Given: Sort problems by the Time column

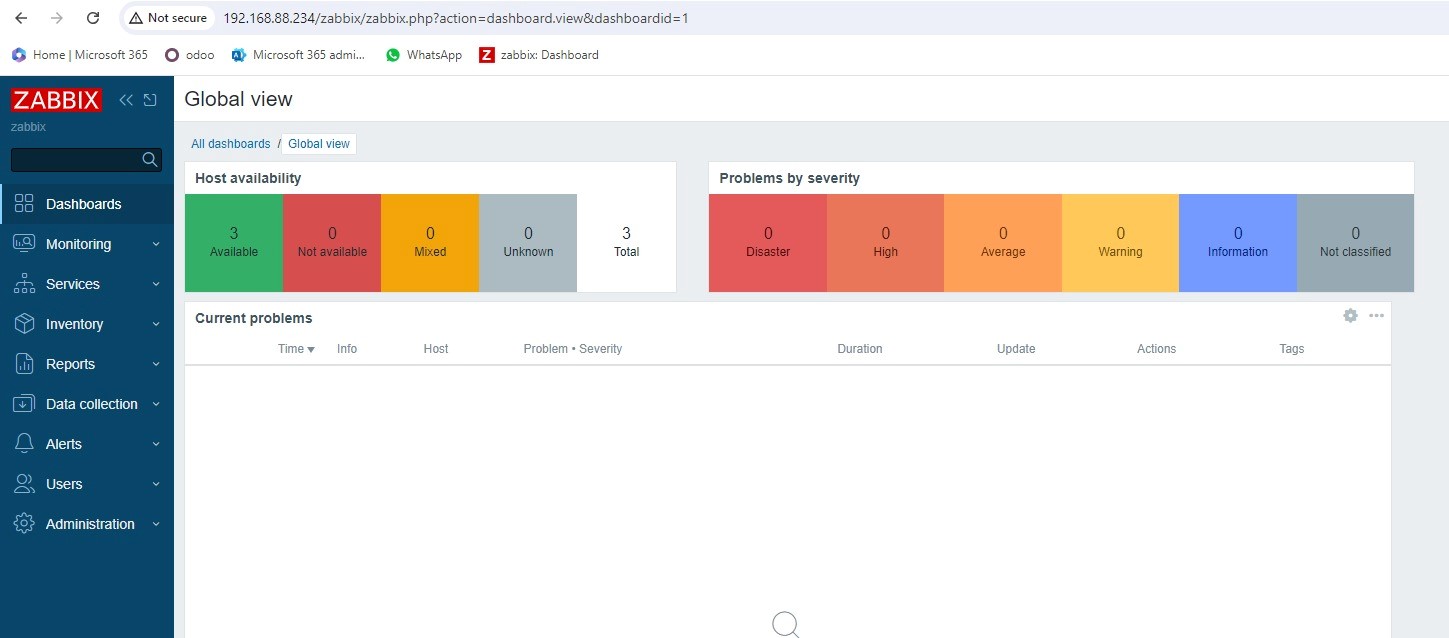Looking at the screenshot, I should (295, 349).
